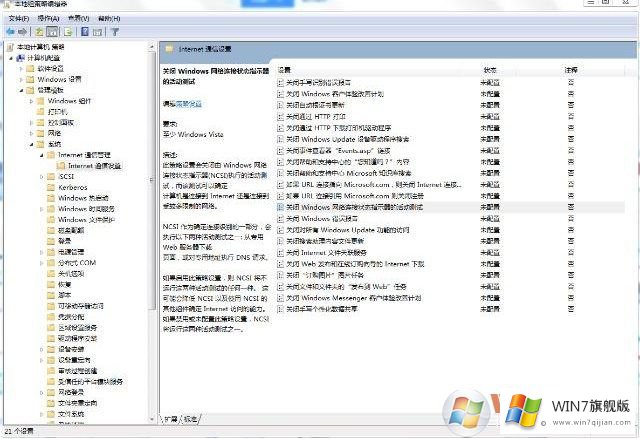
Task: Click the tree pane scroll-up arrow
Action: click(152, 47)
